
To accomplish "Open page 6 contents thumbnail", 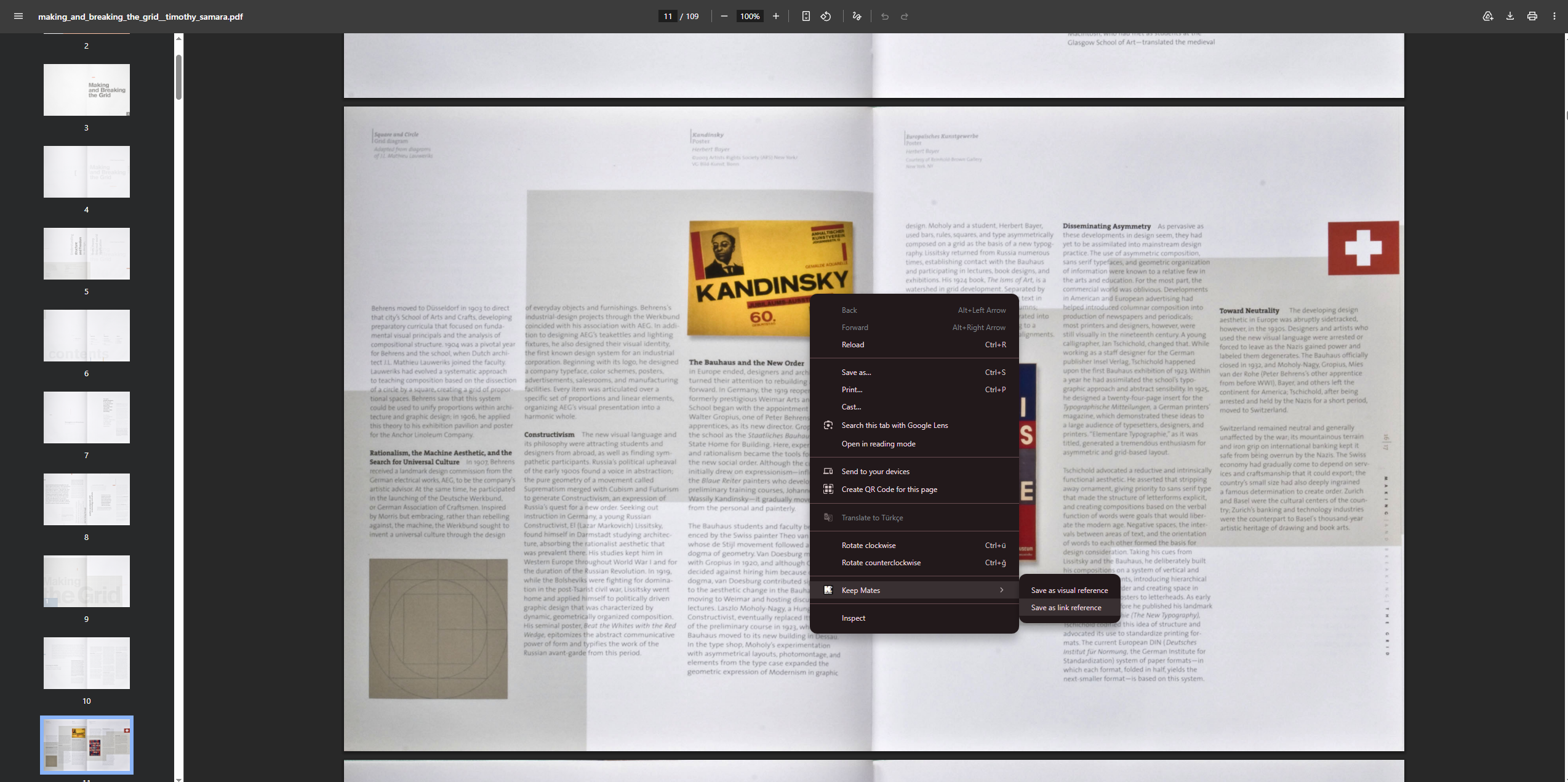I will 87,336.
